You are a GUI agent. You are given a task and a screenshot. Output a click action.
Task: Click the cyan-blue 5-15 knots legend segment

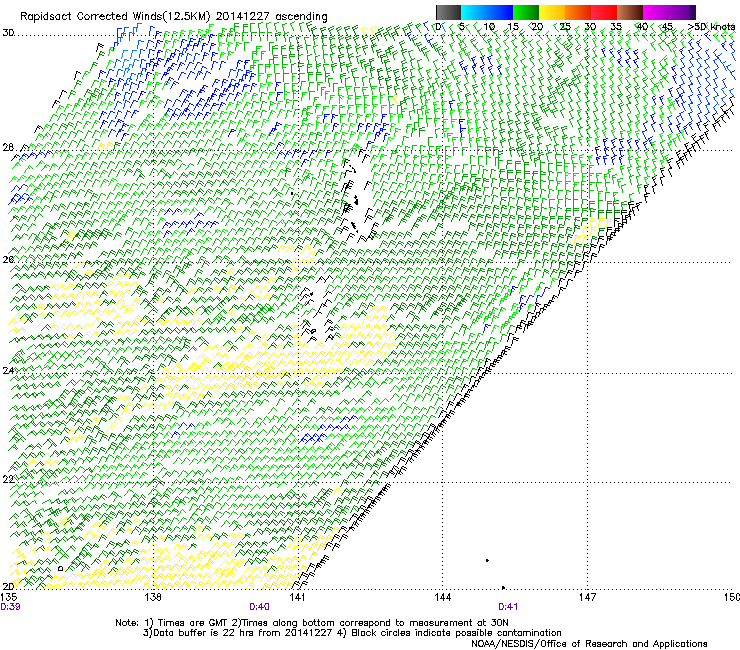point(487,12)
